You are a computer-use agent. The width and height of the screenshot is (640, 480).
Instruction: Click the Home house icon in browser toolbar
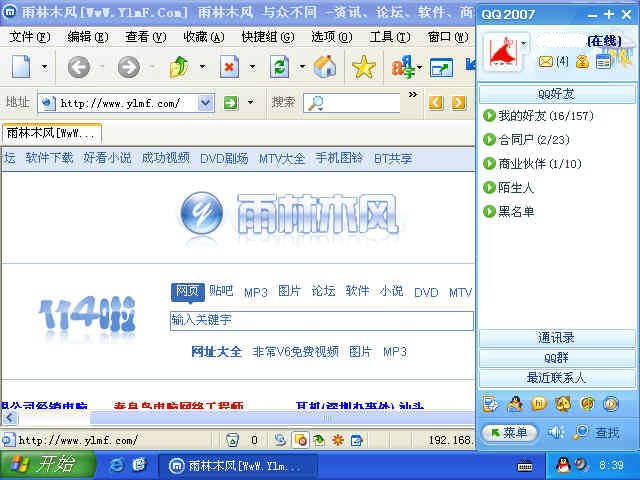click(325, 67)
